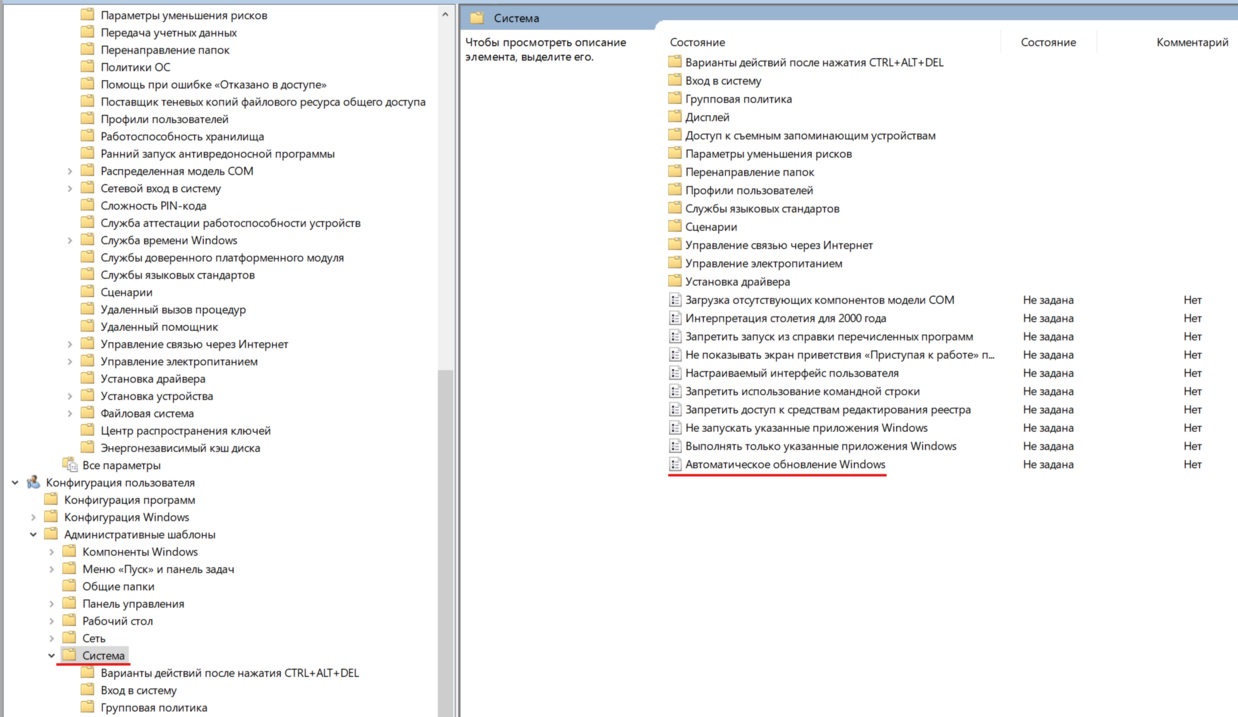Click the Дисплей folder icon in right list

(x=675, y=118)
